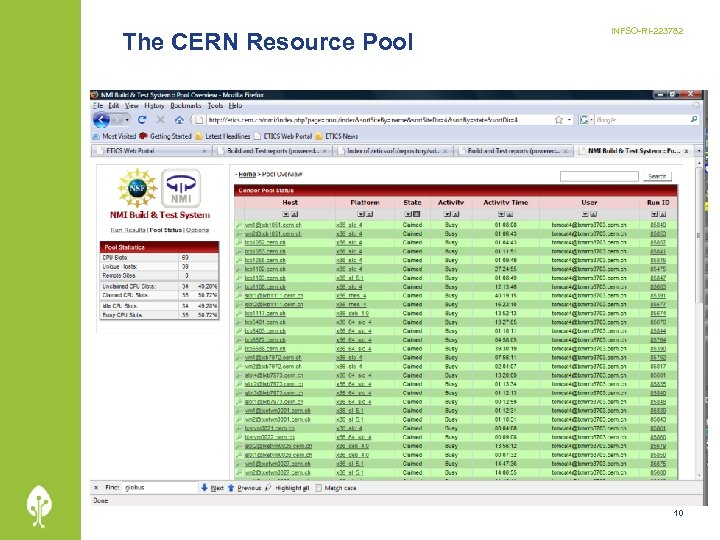Viewport: 720px width, 540px height.
Task: Open the History menu
Action: point(154,106)
